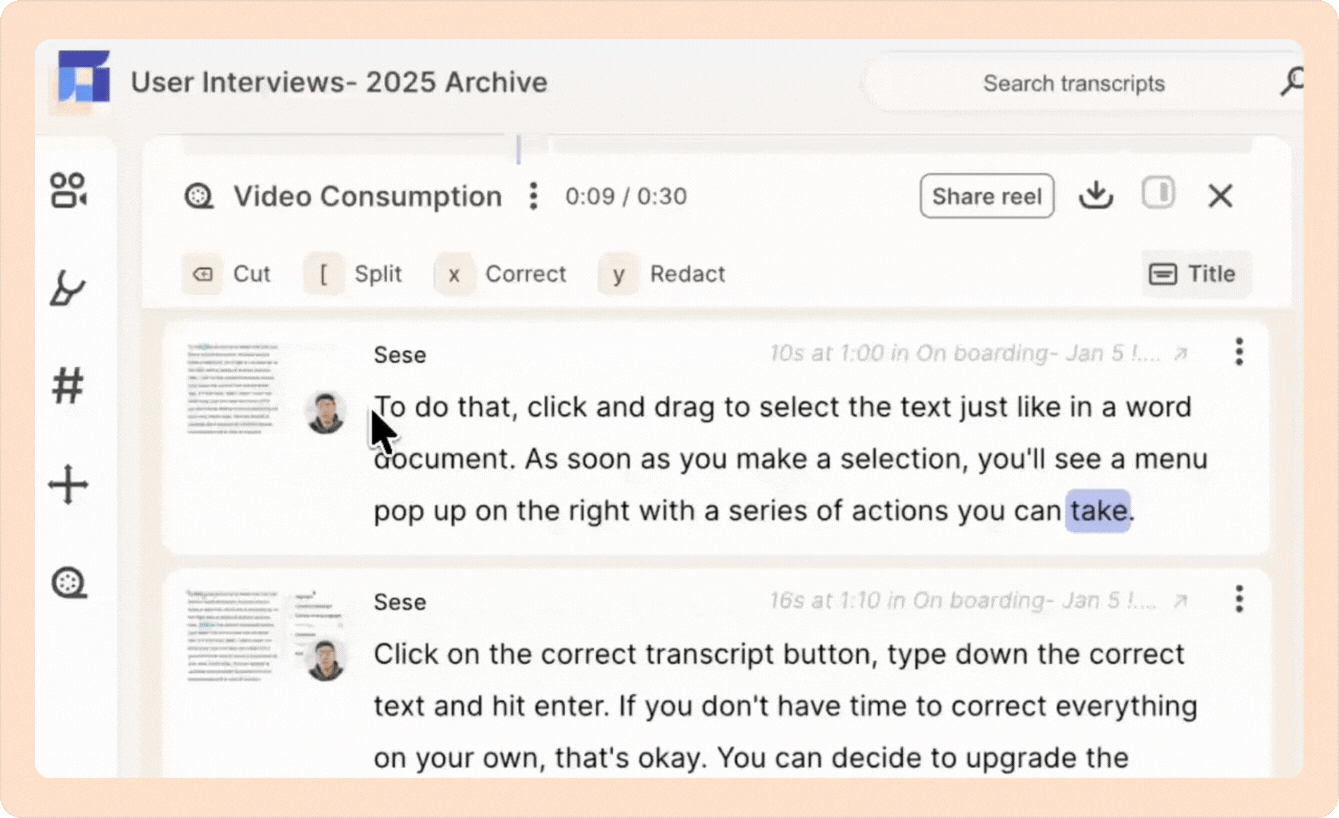Open the first clip's video thumbnail
The image size is (1339, 818).
(x=236, y=389)
